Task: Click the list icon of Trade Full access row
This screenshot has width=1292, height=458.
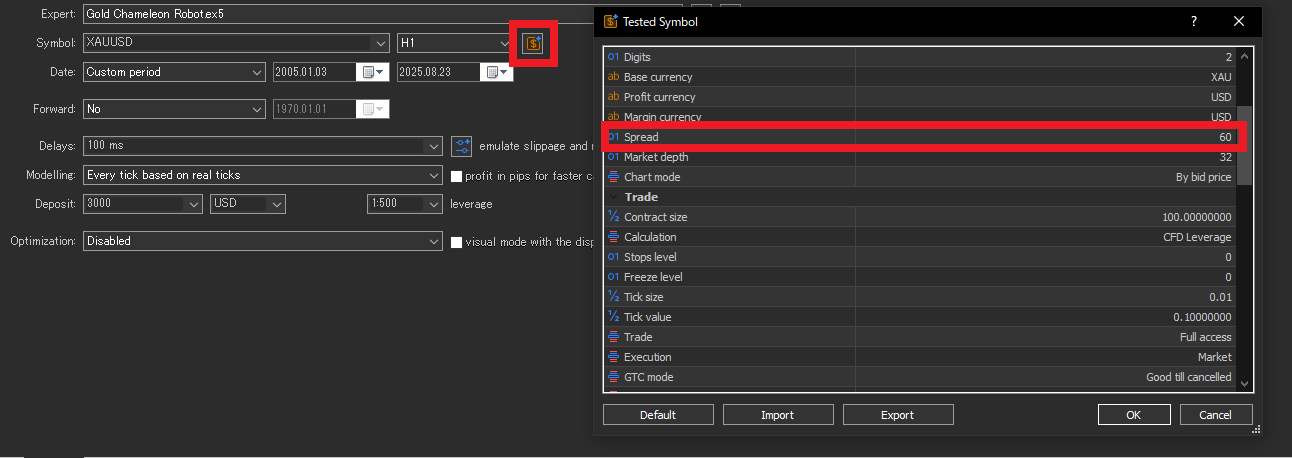Action: (x=614, y=337)
